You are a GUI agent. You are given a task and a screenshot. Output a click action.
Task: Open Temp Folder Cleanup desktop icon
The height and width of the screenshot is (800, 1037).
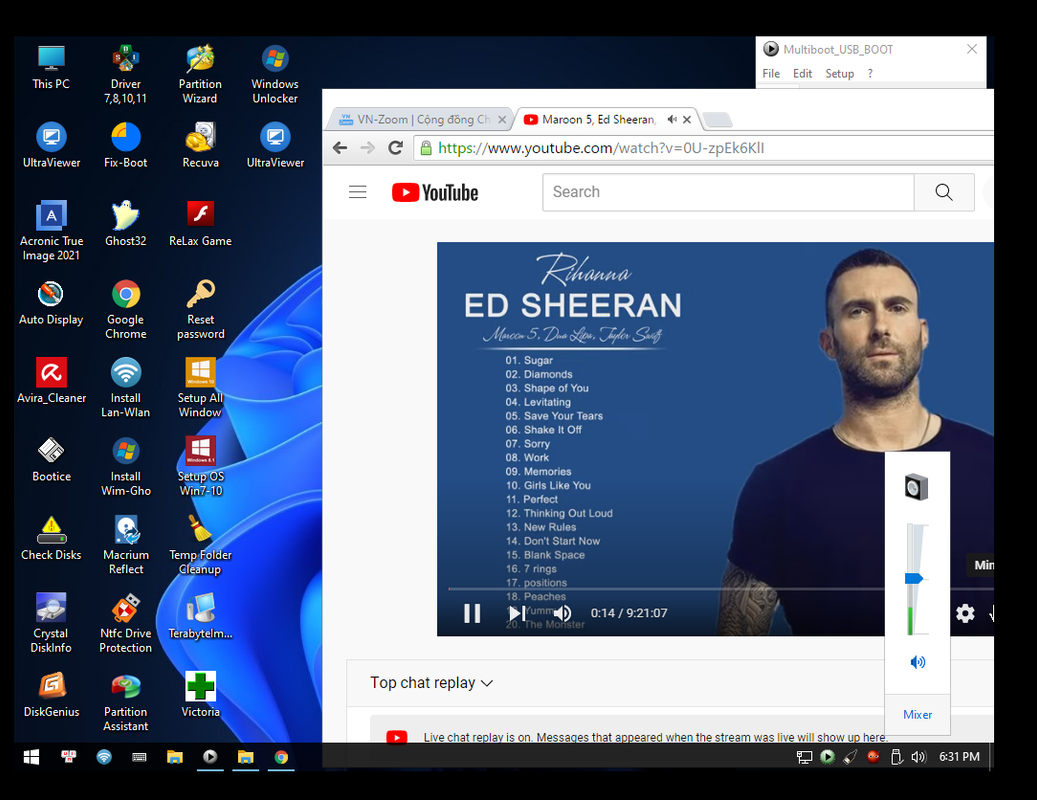200,545
